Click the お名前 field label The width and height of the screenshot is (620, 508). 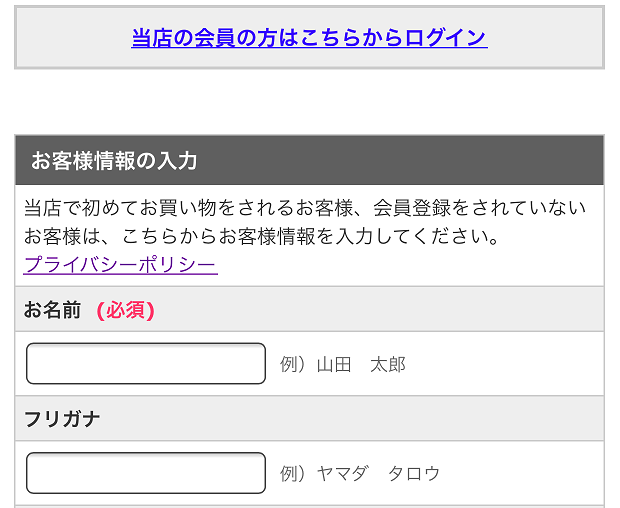pyautogui.click(x=53, y=310)
